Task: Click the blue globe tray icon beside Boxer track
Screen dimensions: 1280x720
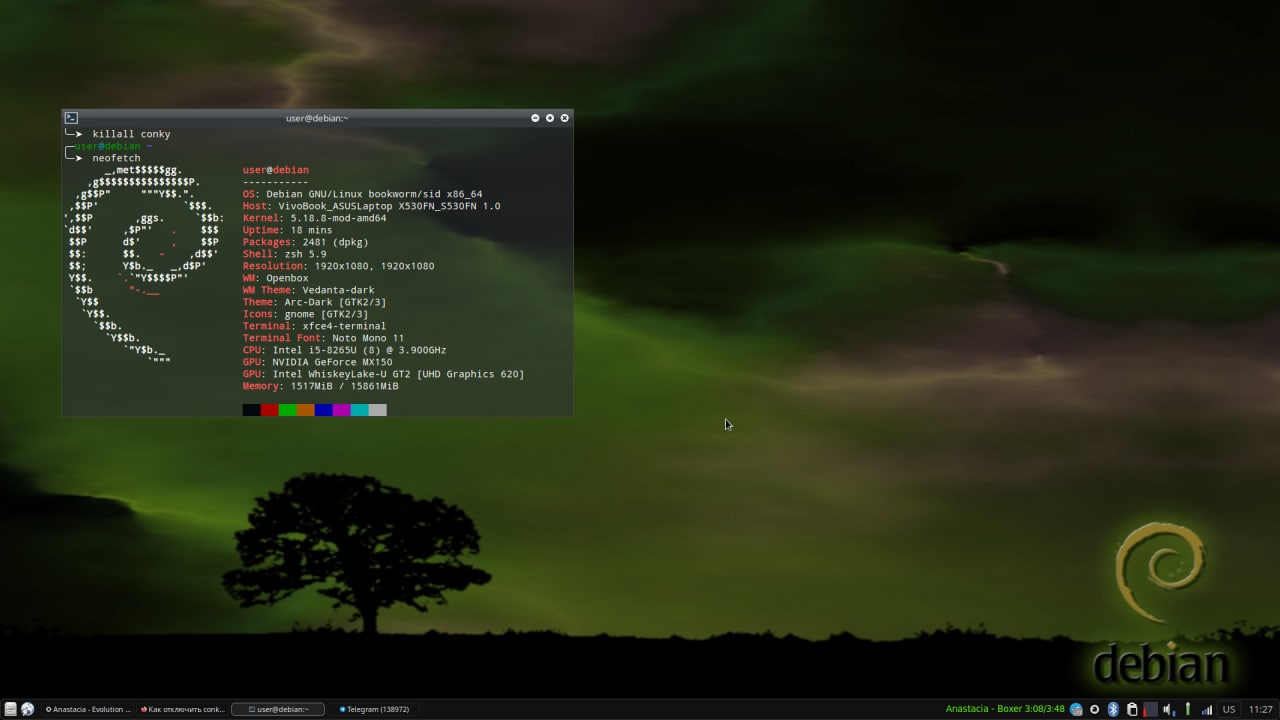Action: click(1076, 709)
